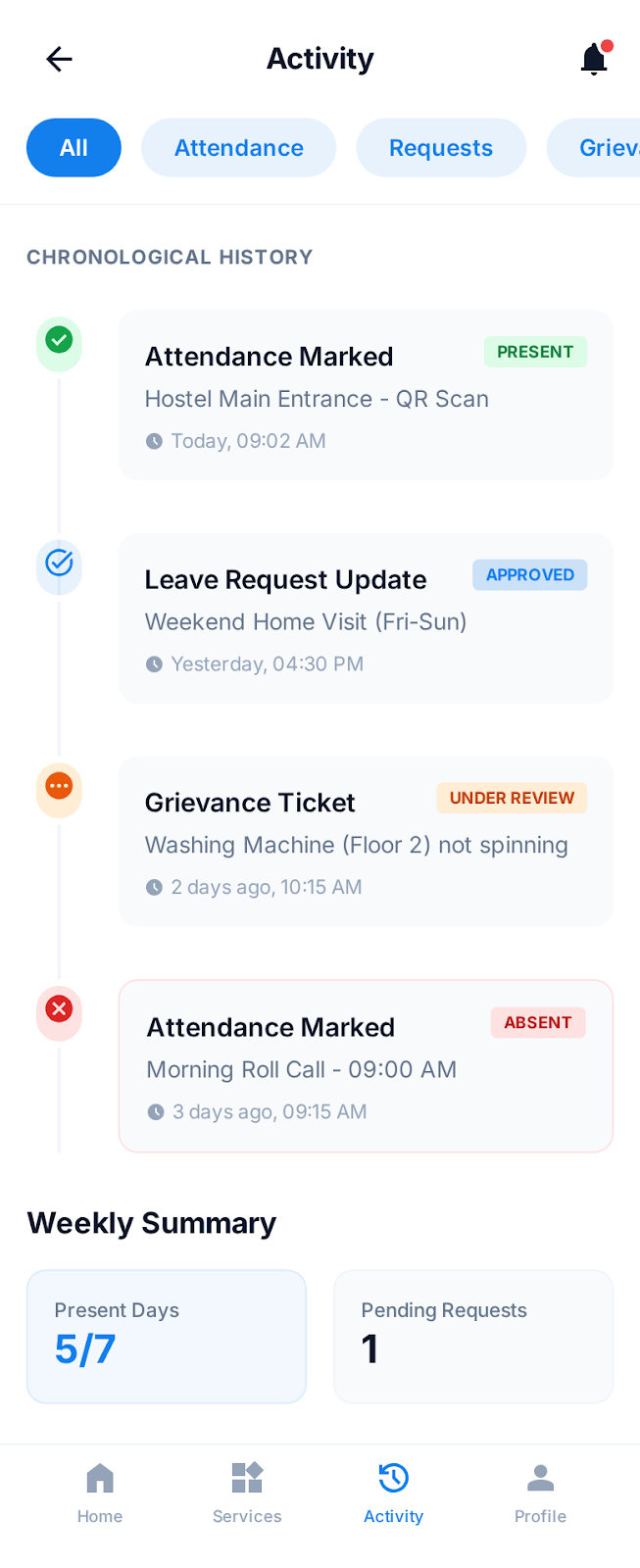Open the absent Morning Roll Call card
The image size is (640, 1568).
(x=366, y=1066)
